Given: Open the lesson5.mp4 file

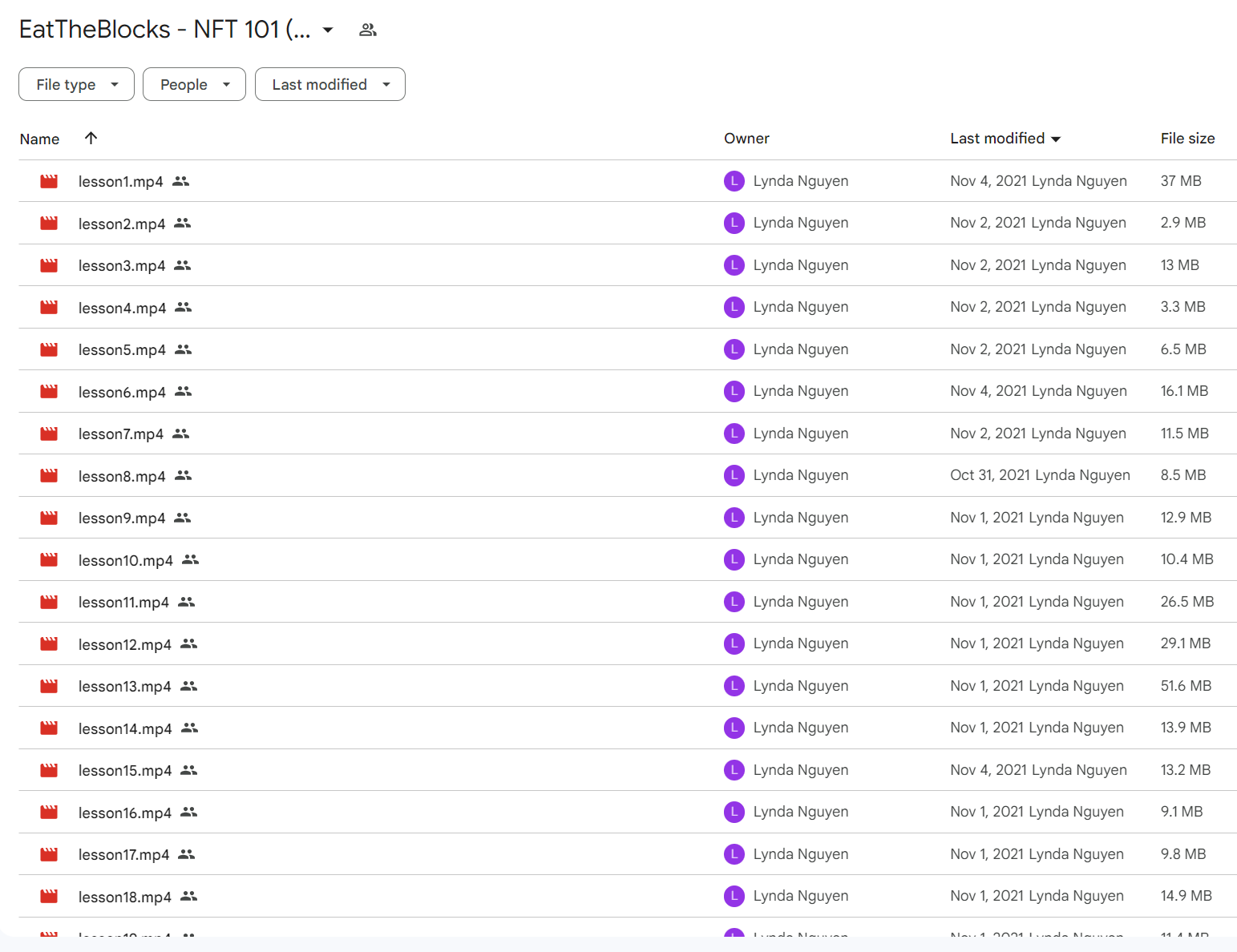Looking at the screenshot, I should (x=122, y=350).
